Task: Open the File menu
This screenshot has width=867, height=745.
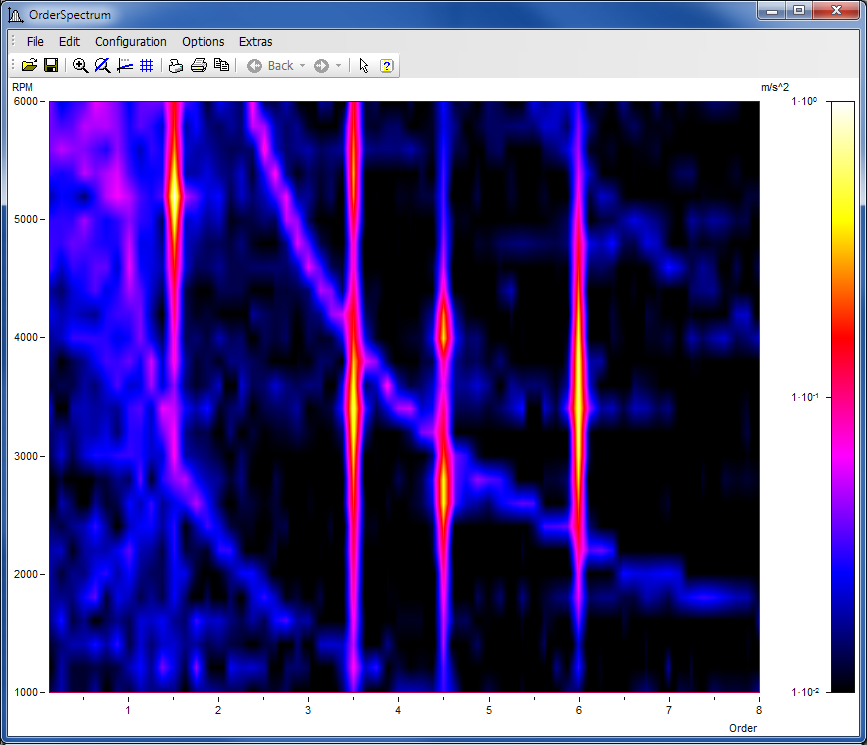Action: coord(35,41)
